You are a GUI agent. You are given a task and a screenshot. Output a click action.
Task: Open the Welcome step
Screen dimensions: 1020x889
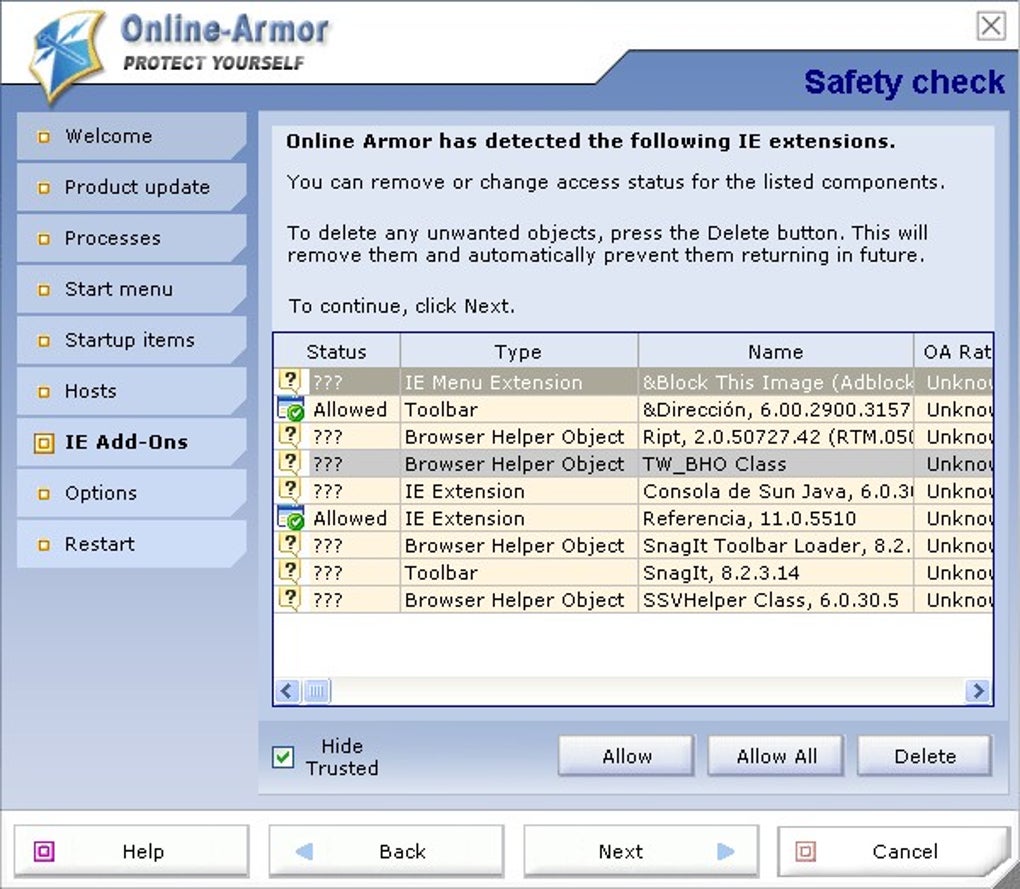pyautogui.click(x=131, y=136)
